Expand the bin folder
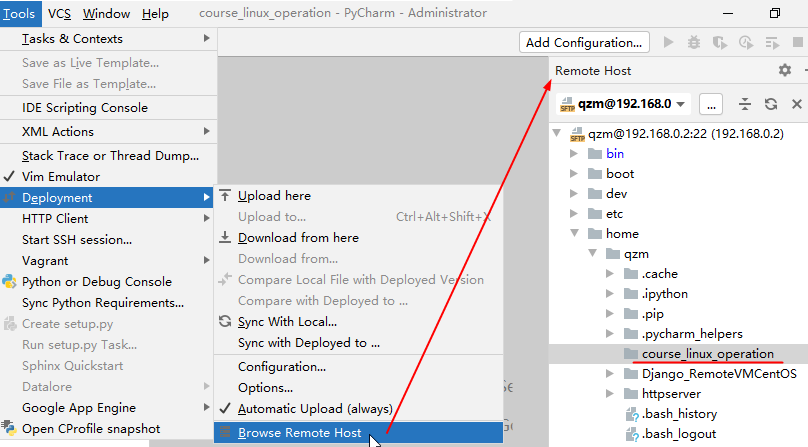This screenshot has height=447, width=808. (574, 154)
